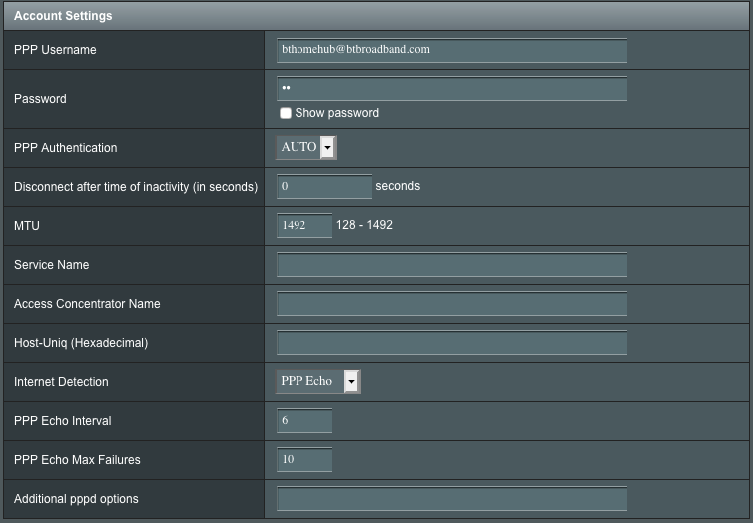753x523 pixels.
Task: Click the Service Name text box
Action: pos(451,265)
